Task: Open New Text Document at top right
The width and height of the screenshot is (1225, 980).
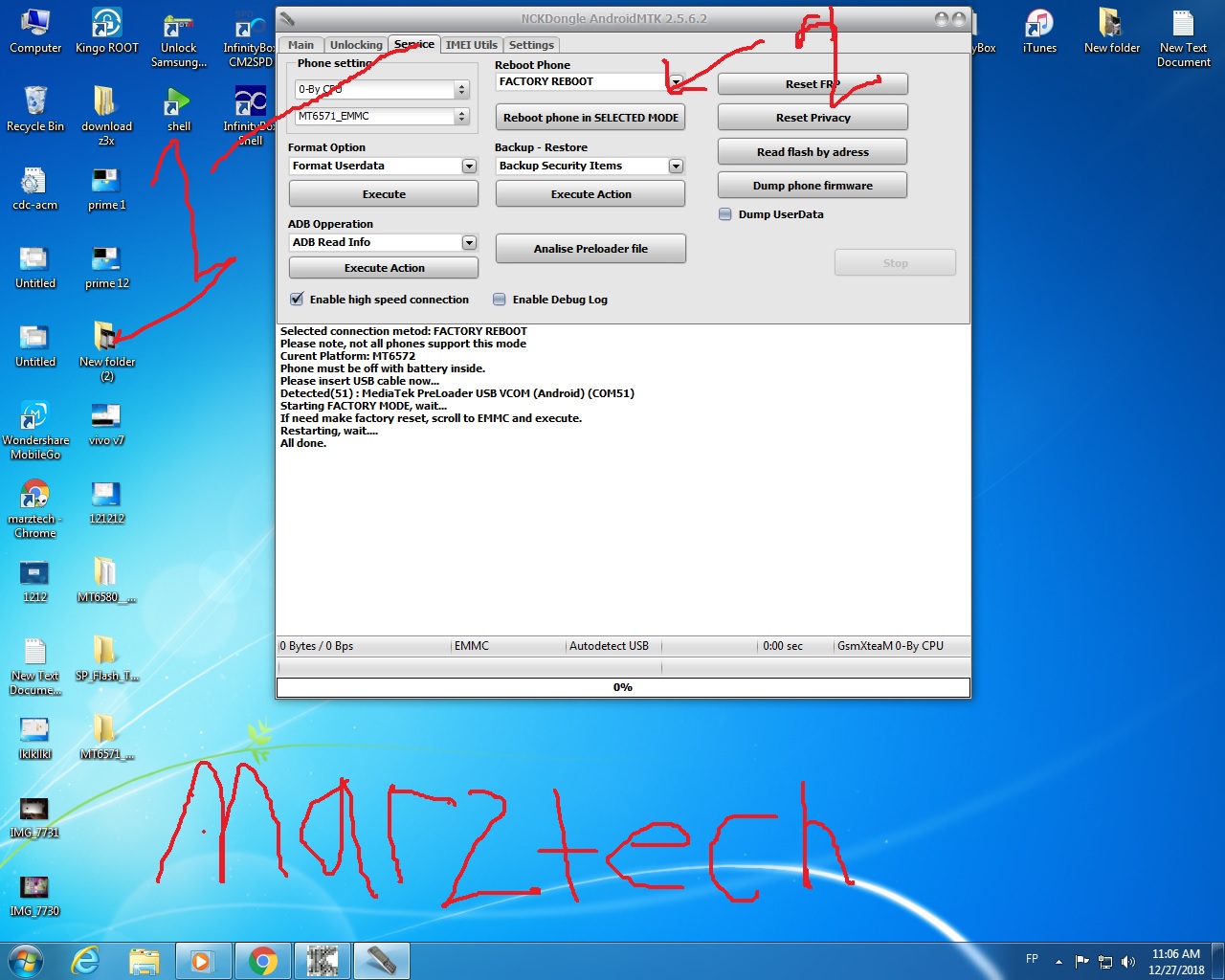Action: [1183, 38]
